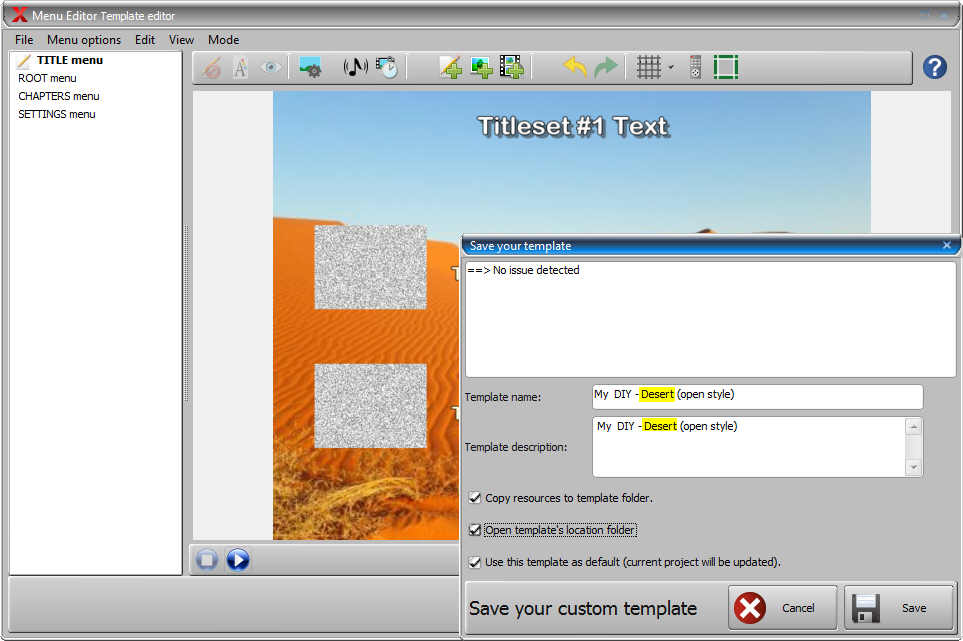Toggle the grid display icon
This screenshot has height=641, width=963.
pyautogui.click(x=649, y=67)
